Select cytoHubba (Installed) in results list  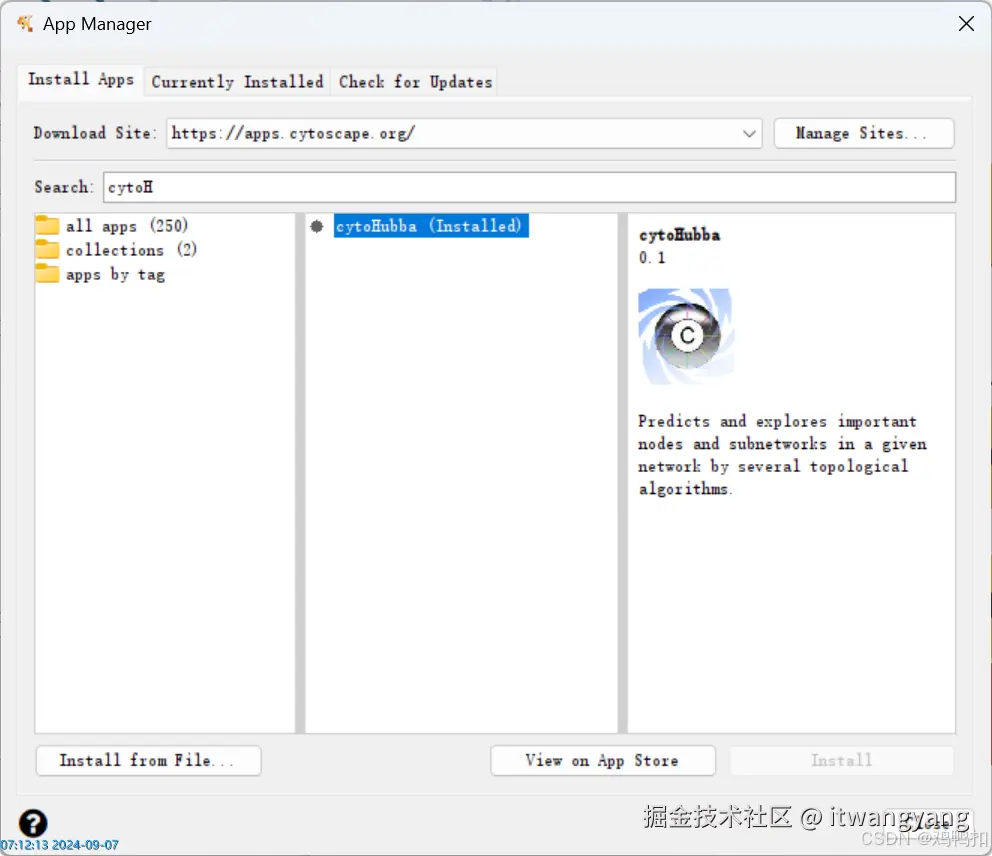[430, 226]
